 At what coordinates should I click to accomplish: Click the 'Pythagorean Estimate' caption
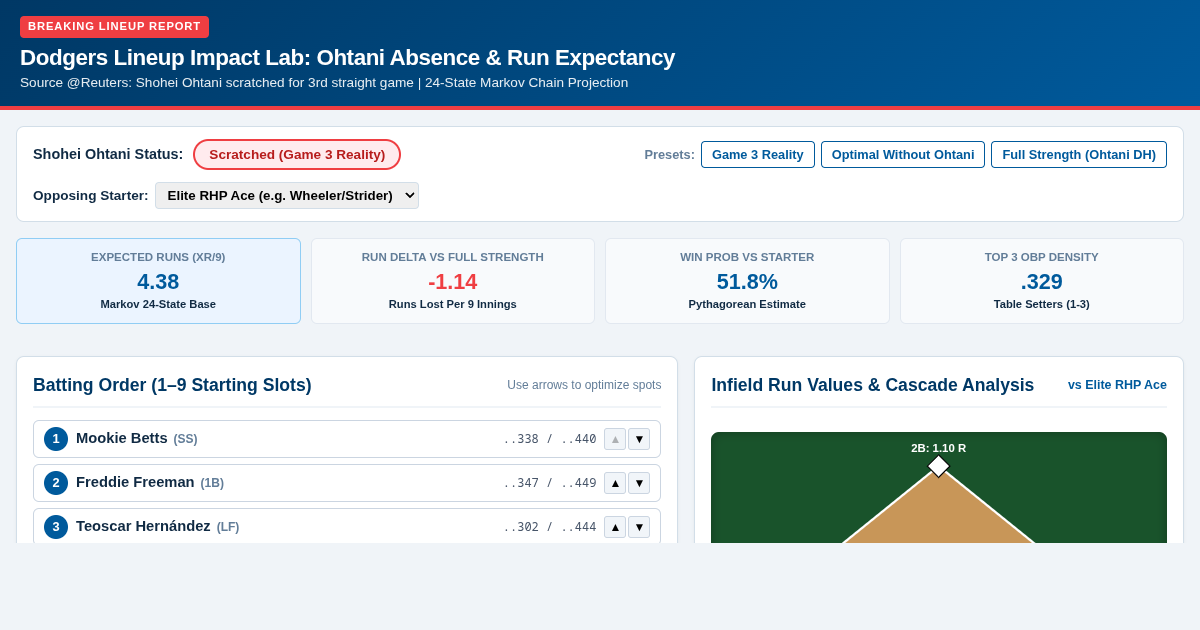pos(747,304)
